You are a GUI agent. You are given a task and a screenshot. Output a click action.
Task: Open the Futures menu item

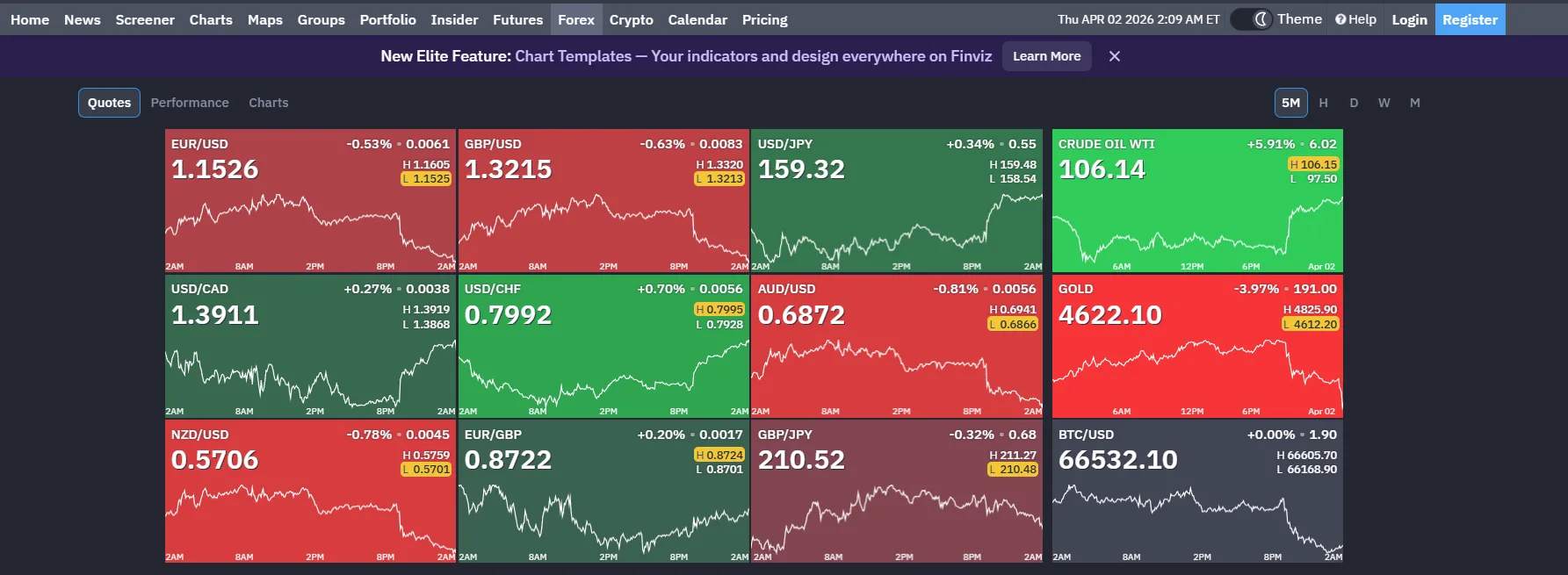[517, 18]
